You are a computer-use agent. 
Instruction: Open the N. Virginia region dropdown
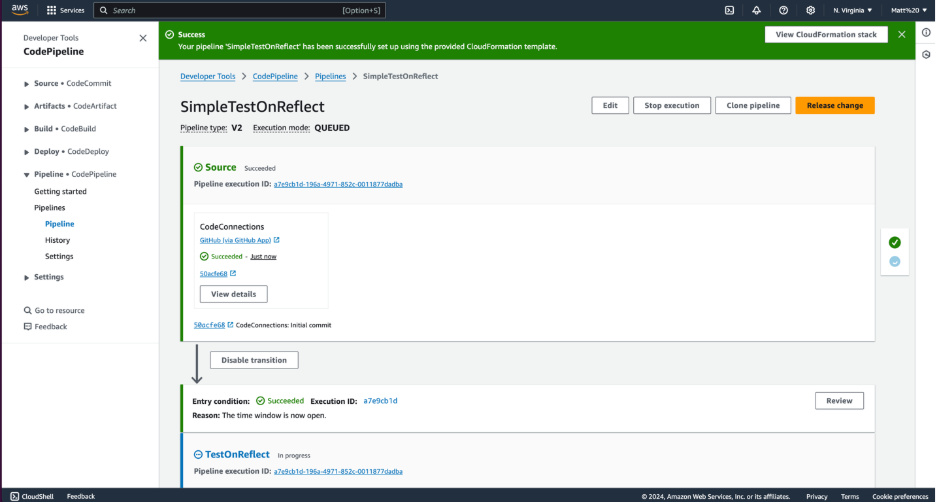pyautogui.click(x=852, y=10)
